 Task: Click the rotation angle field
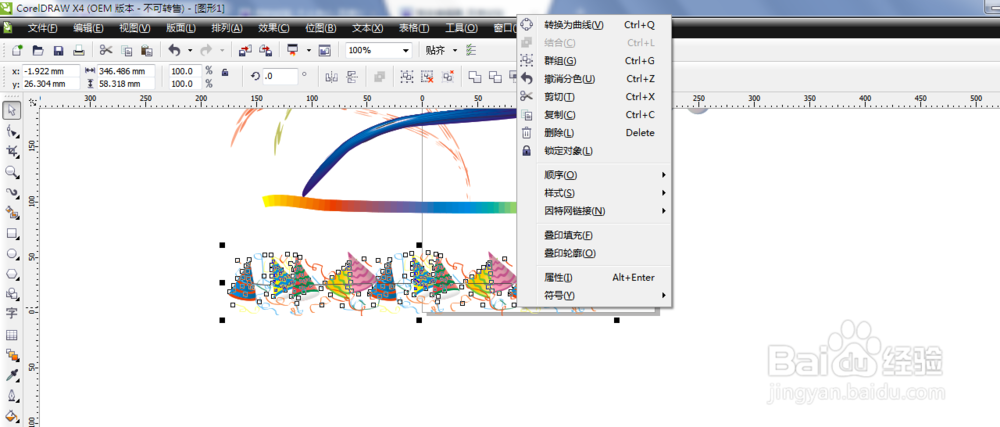[280, 77]
